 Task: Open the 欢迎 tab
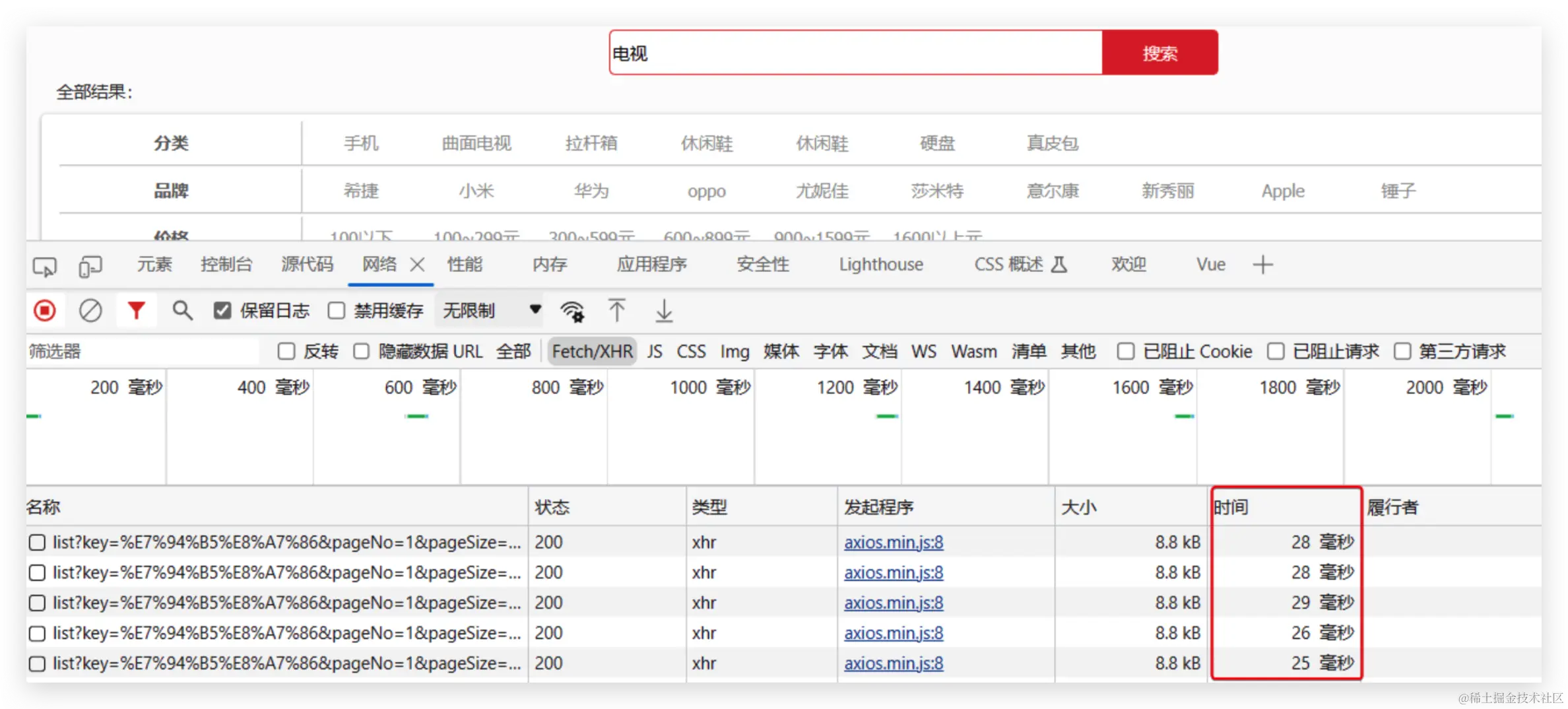1128,265
